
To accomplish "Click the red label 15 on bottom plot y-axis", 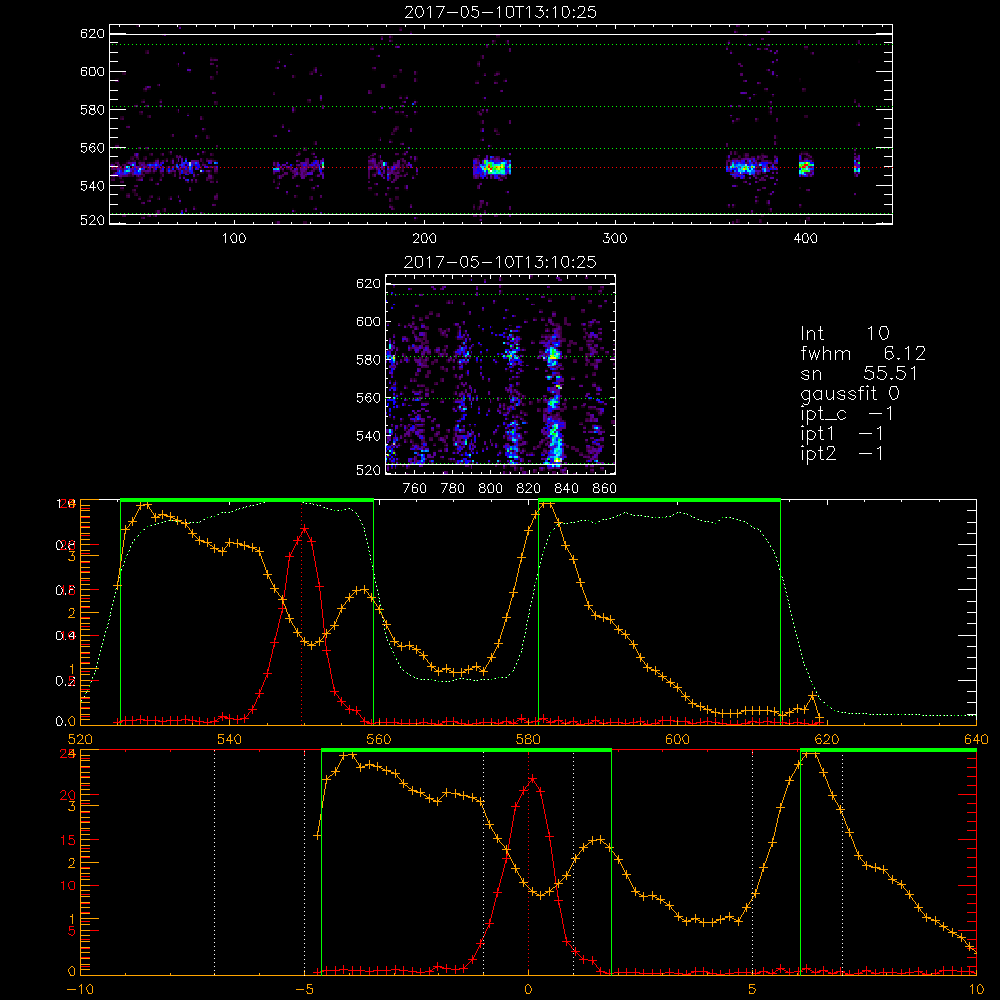I will tap(68, 841).
